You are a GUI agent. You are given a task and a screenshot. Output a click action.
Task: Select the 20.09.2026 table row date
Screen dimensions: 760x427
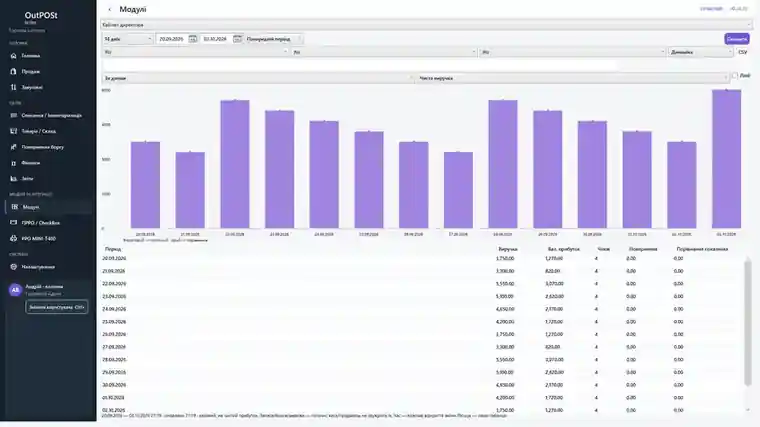coord(114,259)
